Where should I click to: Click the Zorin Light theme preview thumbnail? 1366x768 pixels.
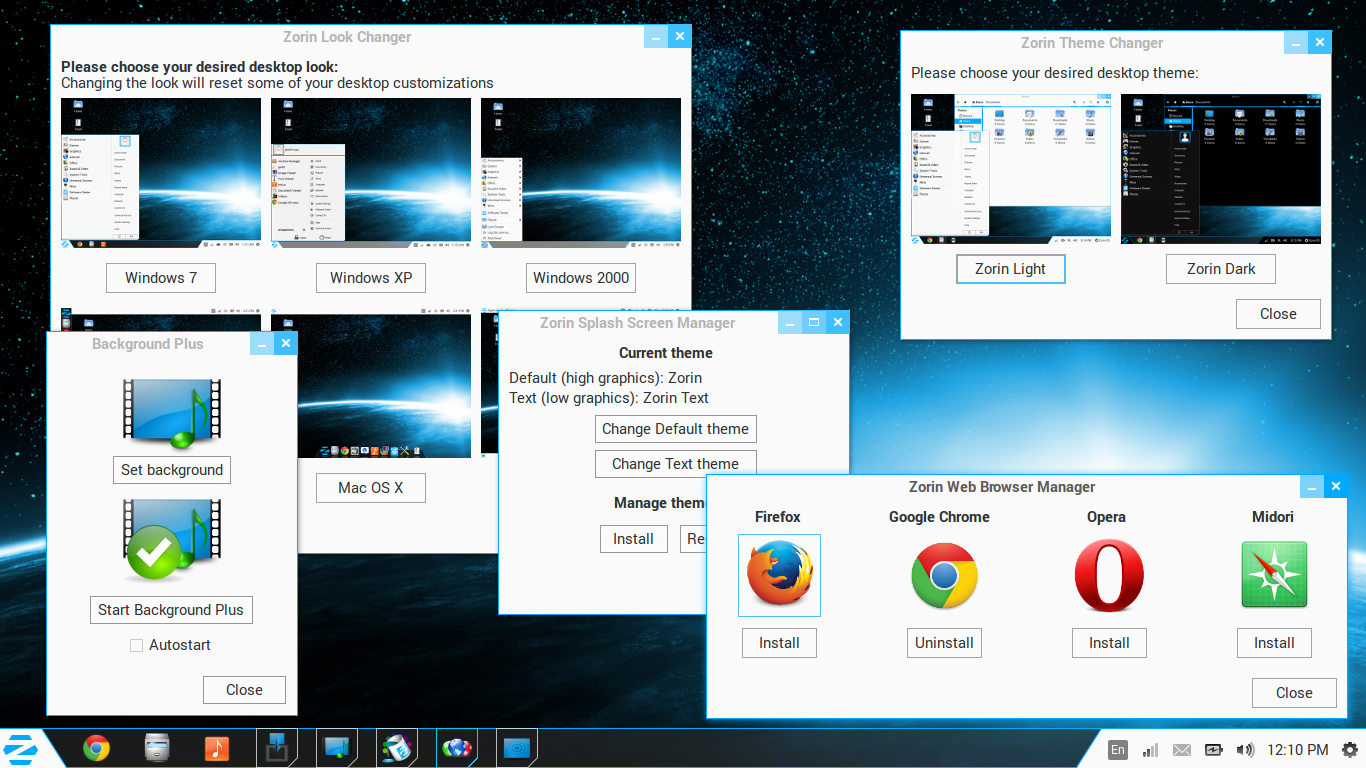pyautogui.click(x=1011, y=169)
